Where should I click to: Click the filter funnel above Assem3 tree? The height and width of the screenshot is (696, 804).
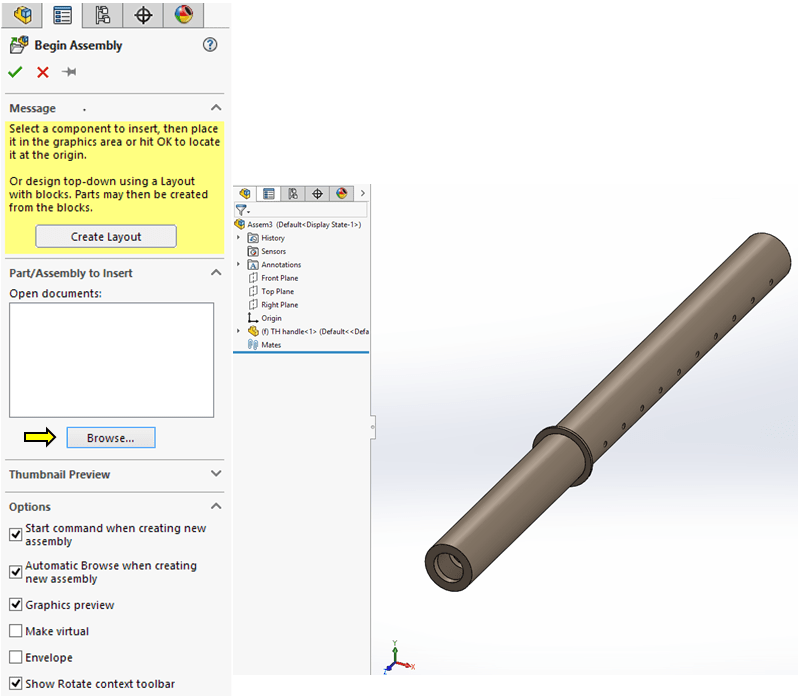pyautogui.click(x=241, y=210)
